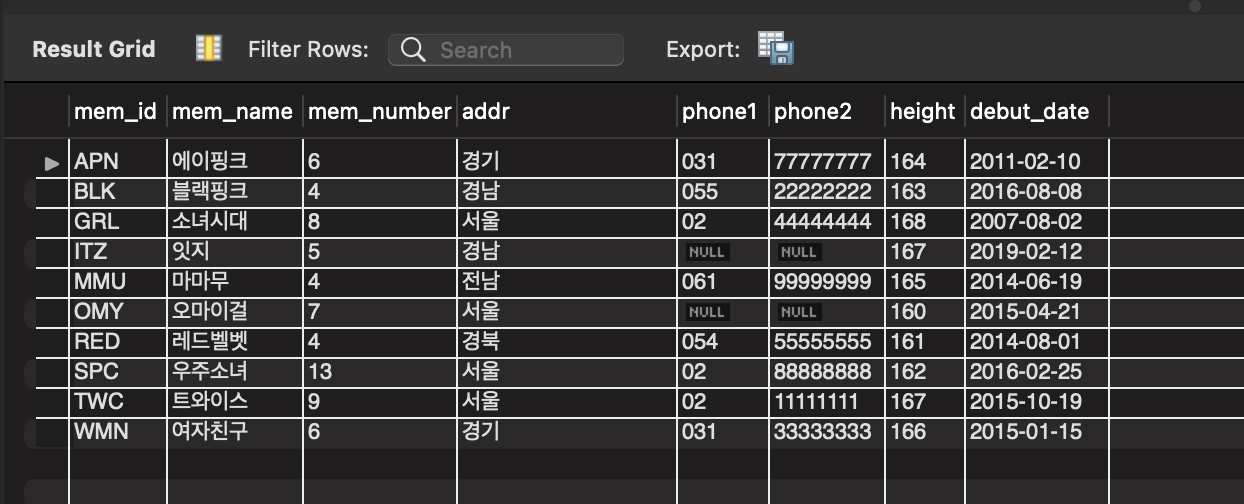Click the debut_date column header
Image resolution: width=1244 pixels, height=504 pixels.
[1036, 111]
